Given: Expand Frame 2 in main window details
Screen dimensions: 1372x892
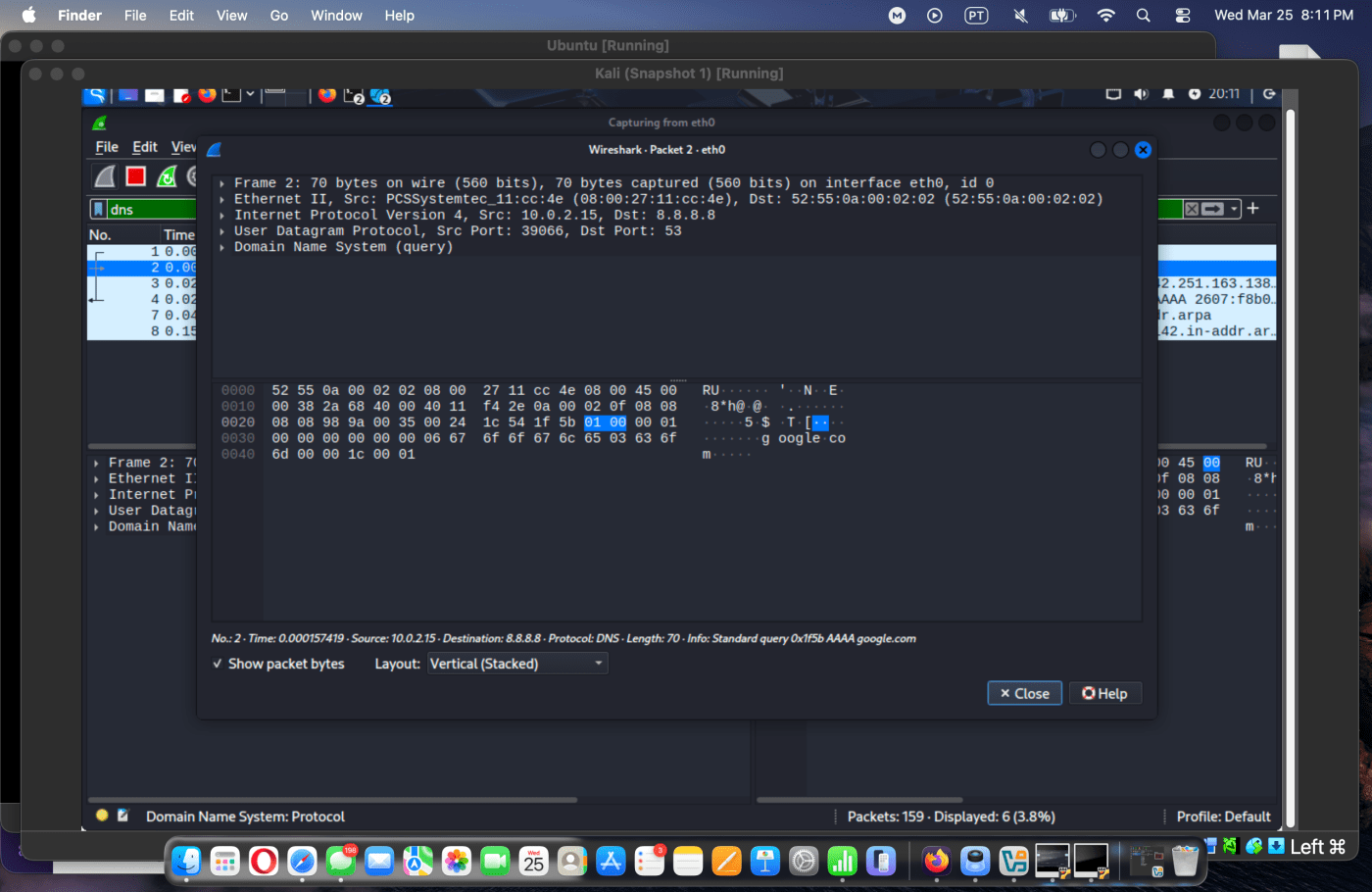Looking at the screenshot, I should pyautogui.click(x=96, y=463).
